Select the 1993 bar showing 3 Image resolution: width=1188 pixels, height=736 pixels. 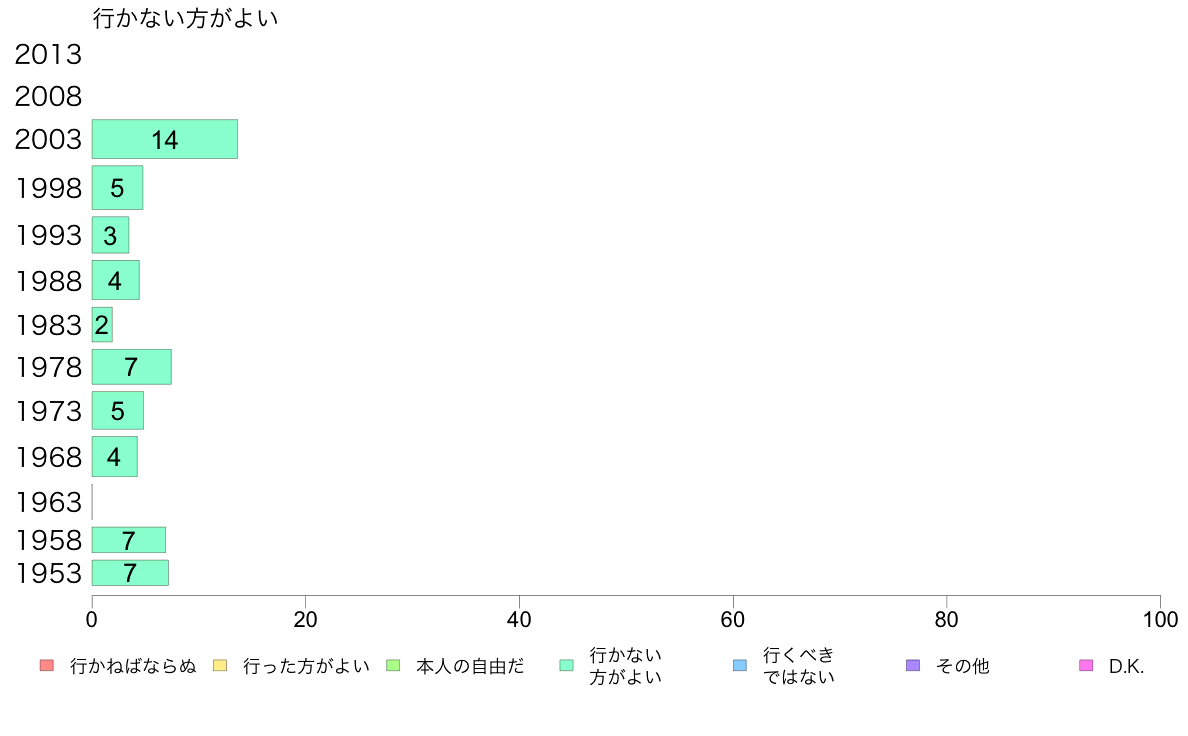pos(111,235)
